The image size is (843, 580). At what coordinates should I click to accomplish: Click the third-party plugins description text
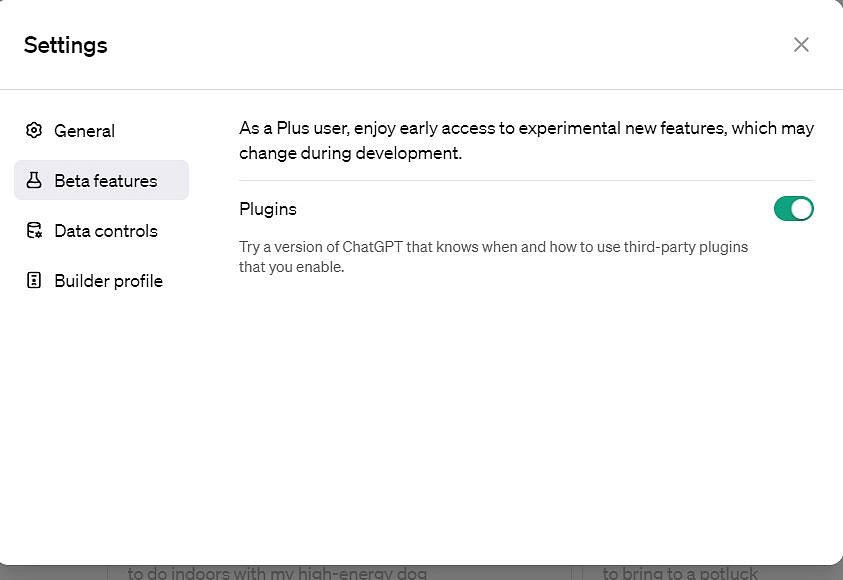click(493, 257)
